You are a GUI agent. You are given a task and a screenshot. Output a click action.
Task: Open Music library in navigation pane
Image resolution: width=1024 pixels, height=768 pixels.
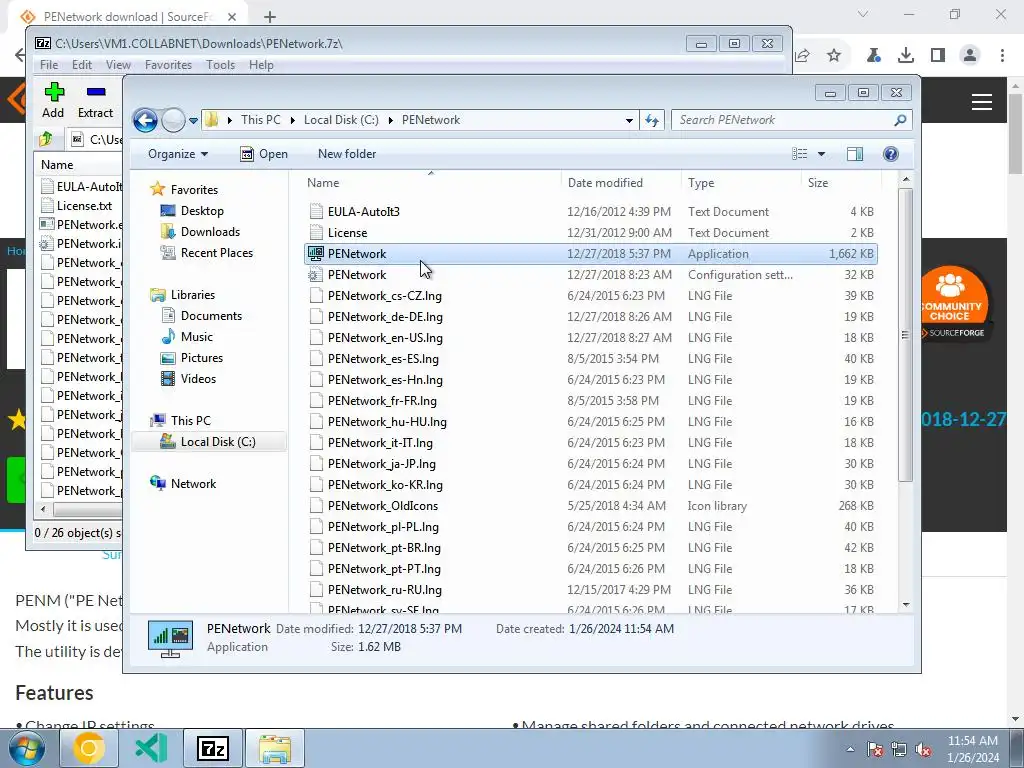click(196, 337)
